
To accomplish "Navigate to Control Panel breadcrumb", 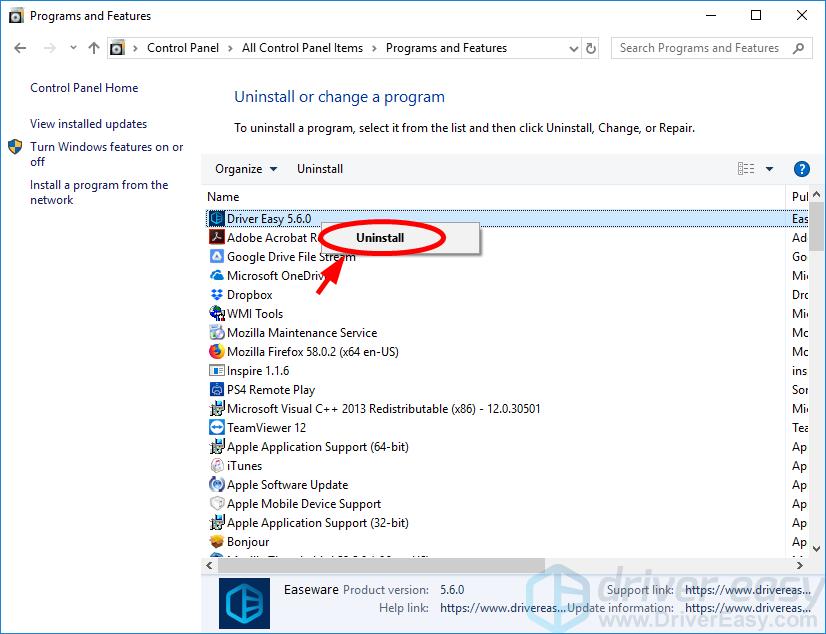I will [x=183, y=48].
